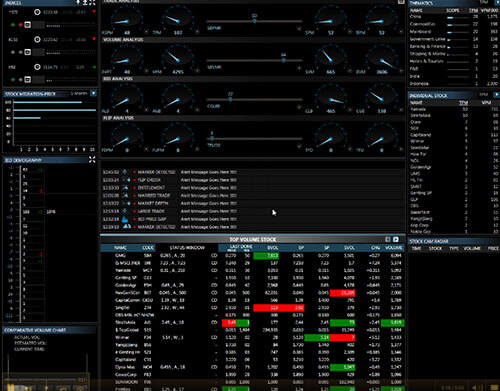The image size is (500, 391).
Task: Click the green BVOL cell in the GMG row
Action: (x=266, y=256)
